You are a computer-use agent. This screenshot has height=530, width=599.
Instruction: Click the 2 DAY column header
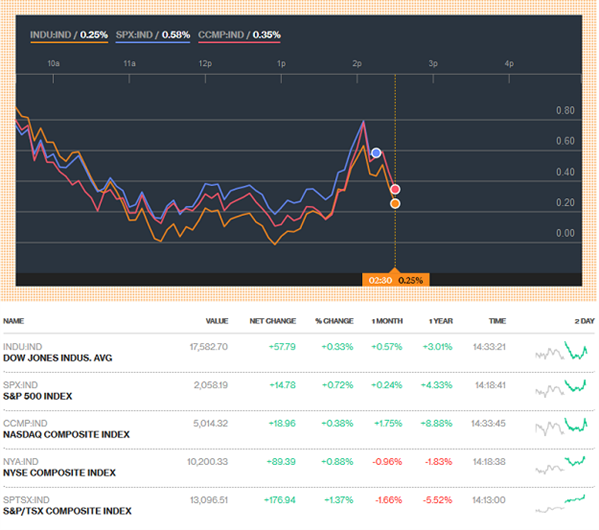coord(584,321)
